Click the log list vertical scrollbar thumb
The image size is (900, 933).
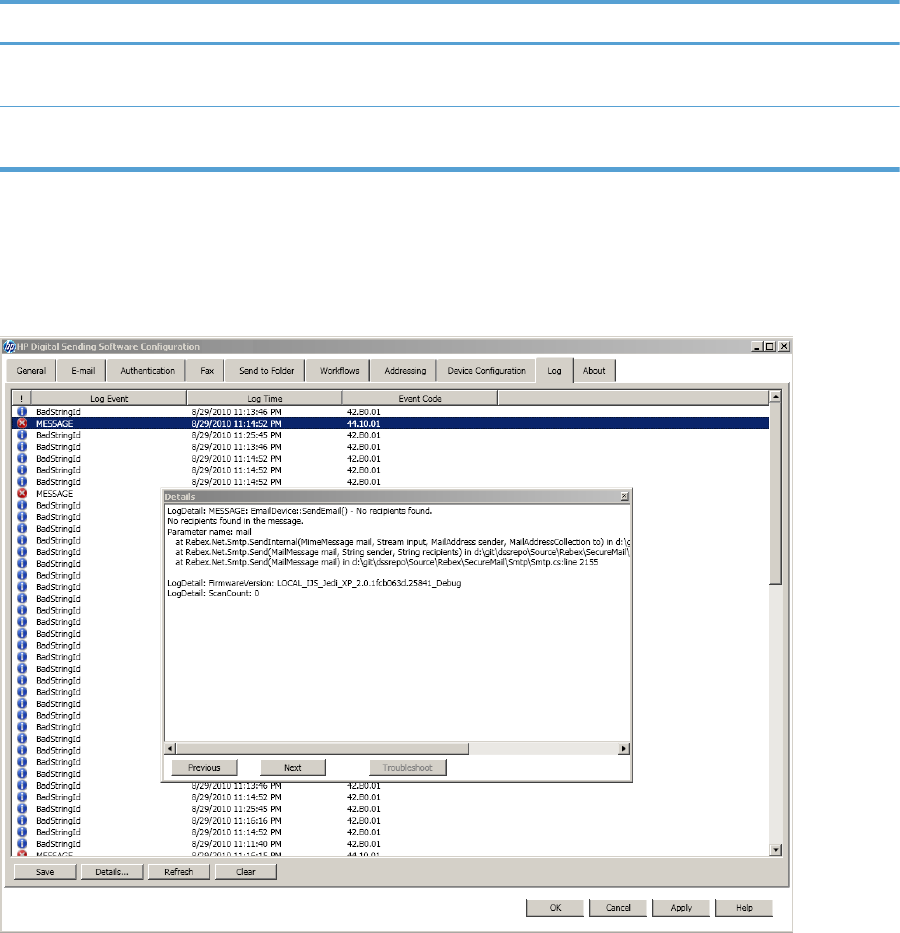(775, 494)
